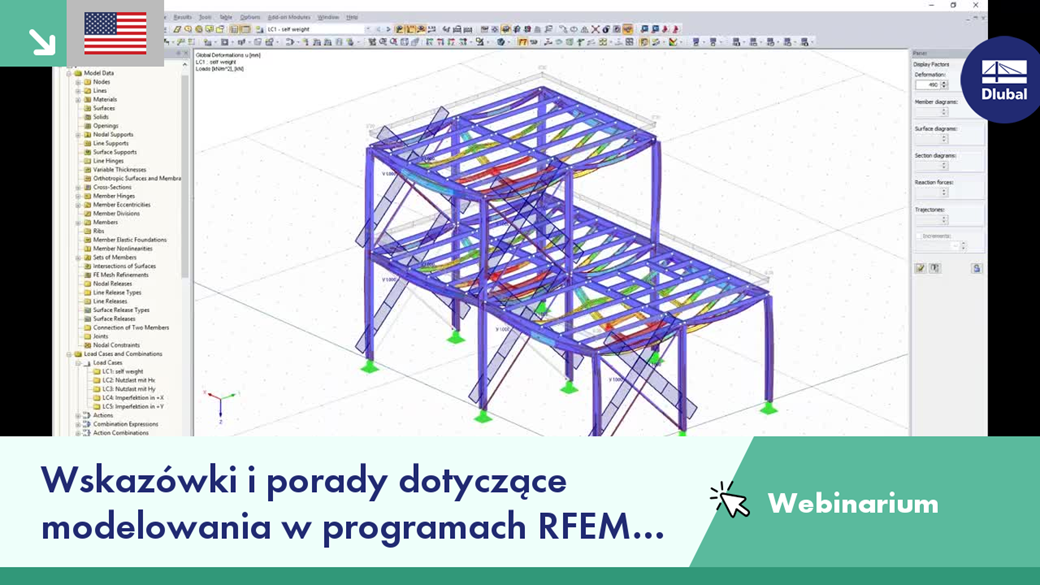1040x585 pixels.
Task: Click the LC1: self weight folder icon
Action: 96,371
